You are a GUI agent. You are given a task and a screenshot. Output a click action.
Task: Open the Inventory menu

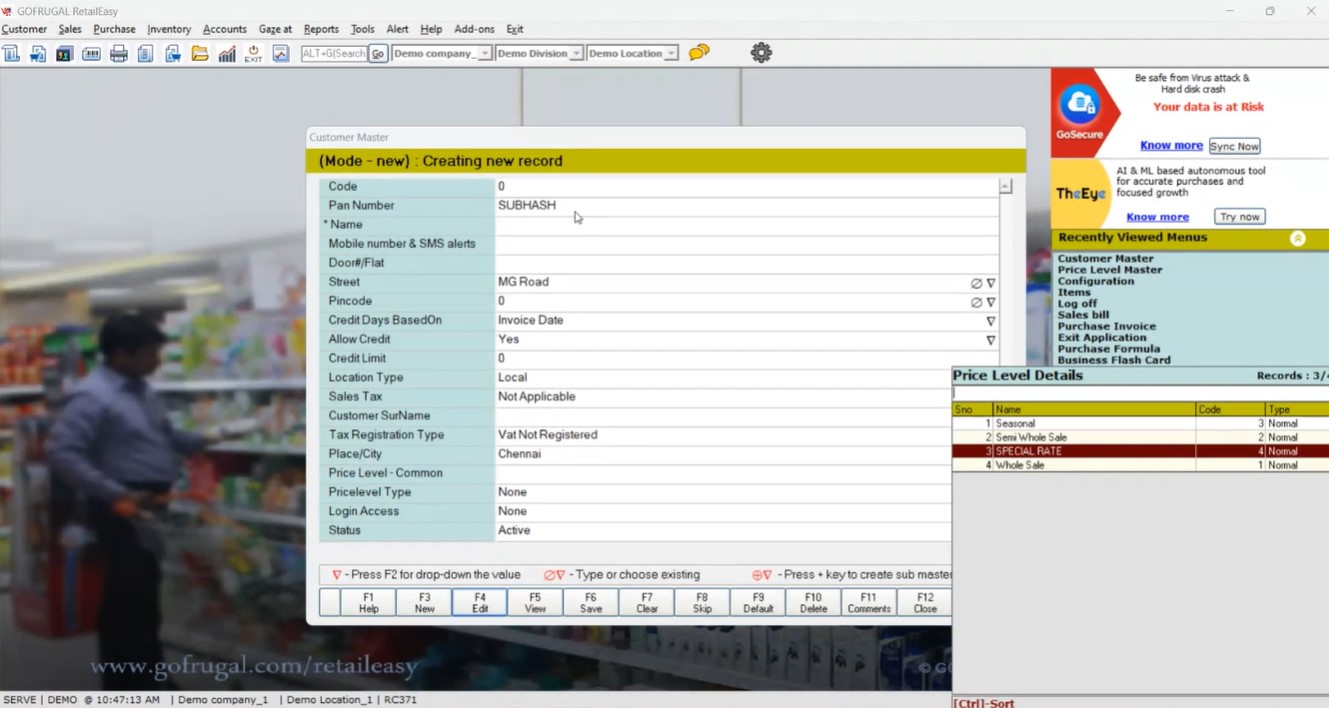coord(169,29)
